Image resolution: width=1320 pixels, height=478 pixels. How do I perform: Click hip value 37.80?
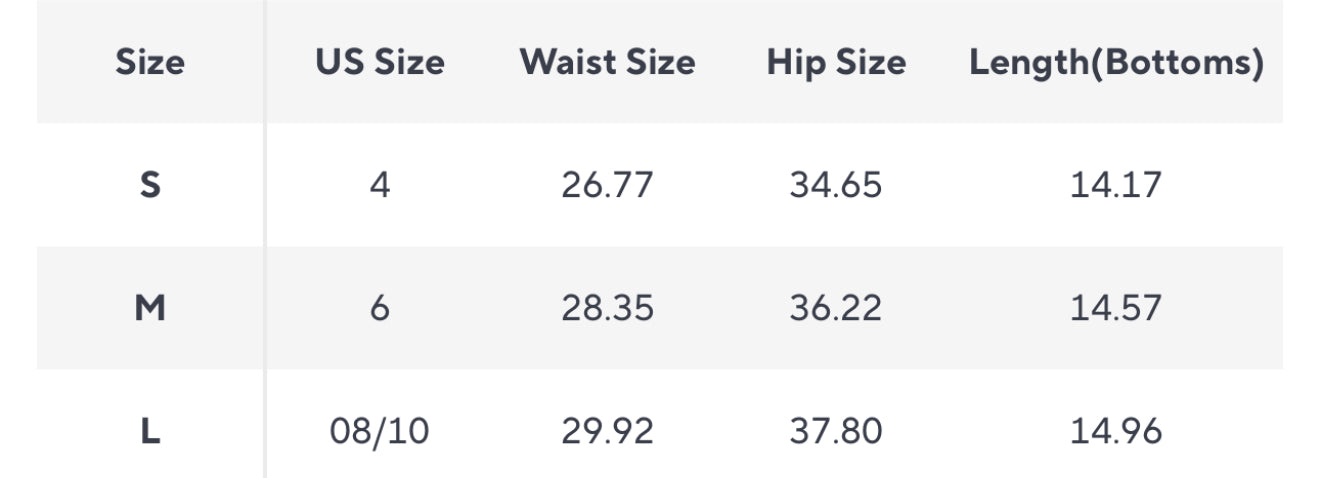click(836, 432)
